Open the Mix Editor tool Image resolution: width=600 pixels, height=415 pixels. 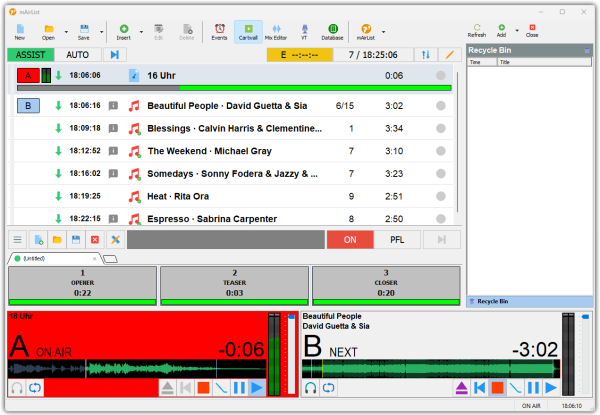tap(276, 32)
